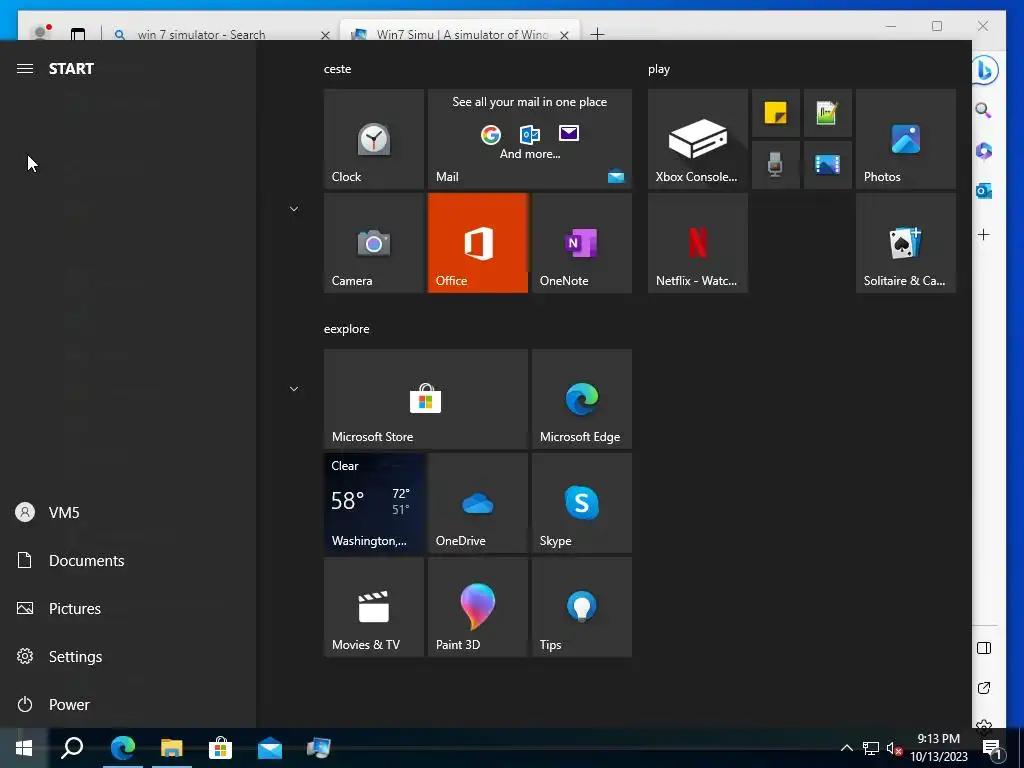Open Xbox Console Companion tile
Screen dimensions: 1024x768
(x=697, y=139)
